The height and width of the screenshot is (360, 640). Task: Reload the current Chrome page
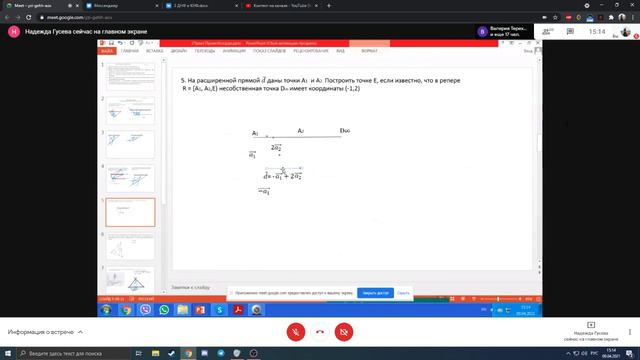coord(29,17)
